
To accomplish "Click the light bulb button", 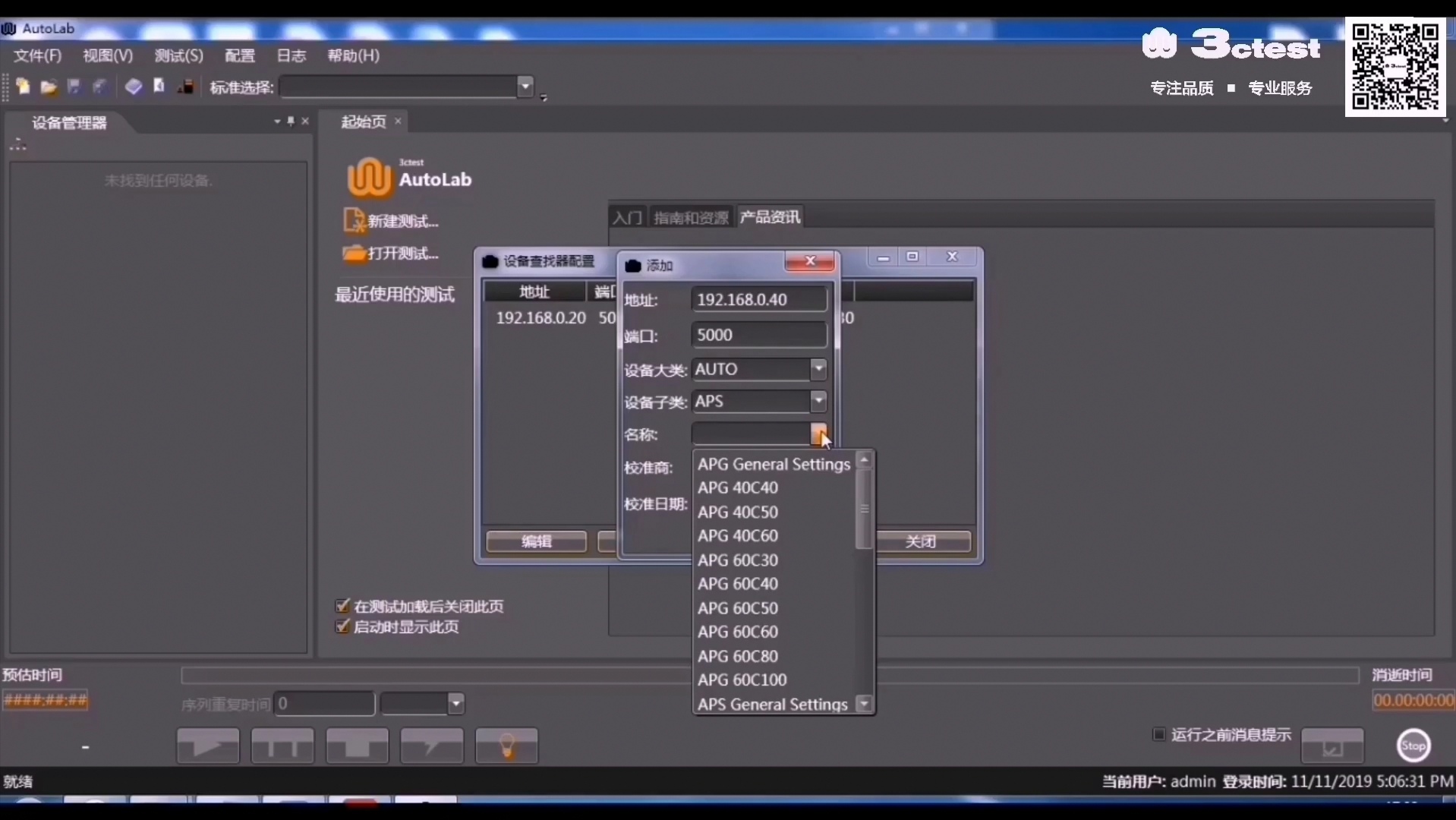I will [x=507, y=746].
